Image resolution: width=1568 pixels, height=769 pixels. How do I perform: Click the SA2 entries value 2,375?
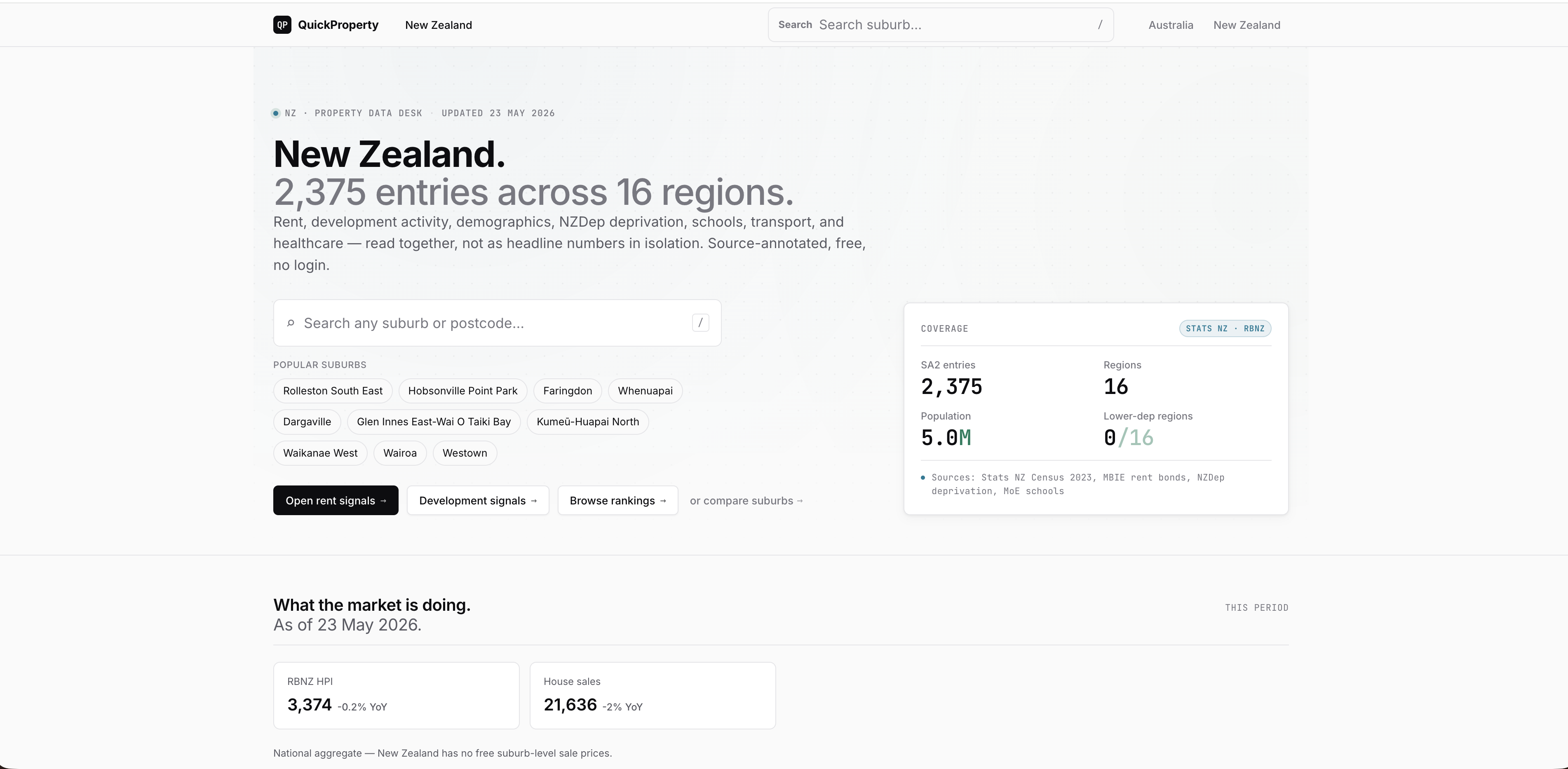[x=951, y=387]
